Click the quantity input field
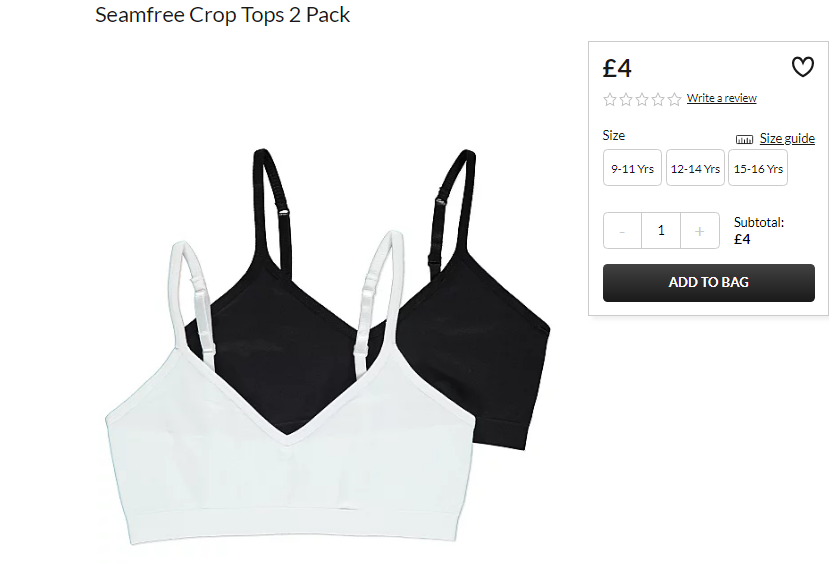Image resolution: width=829 pixels, height=564 pixels. [x=661, y=230]
